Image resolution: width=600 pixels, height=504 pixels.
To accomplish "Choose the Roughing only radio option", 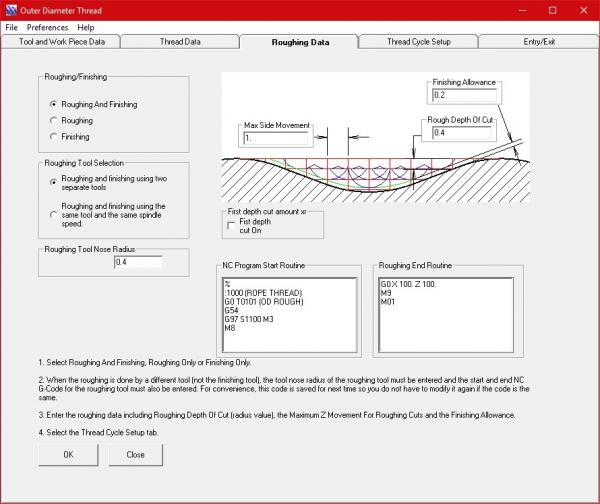I will (53, 121).
